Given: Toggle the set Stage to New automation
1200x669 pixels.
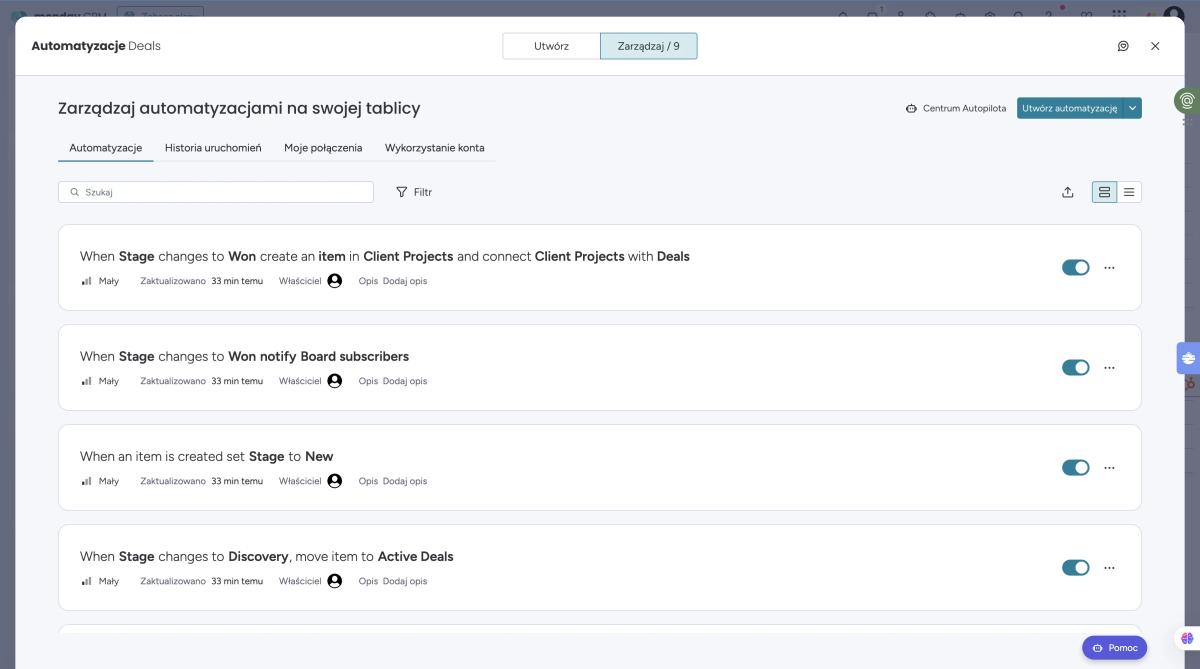Looking at the screenshot, I should point(1076,467).
